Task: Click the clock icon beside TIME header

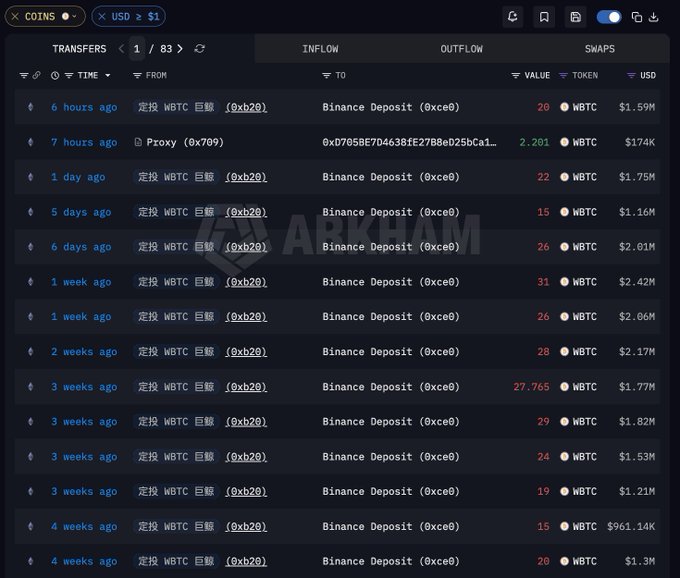Action: click(x=55, y=75)
